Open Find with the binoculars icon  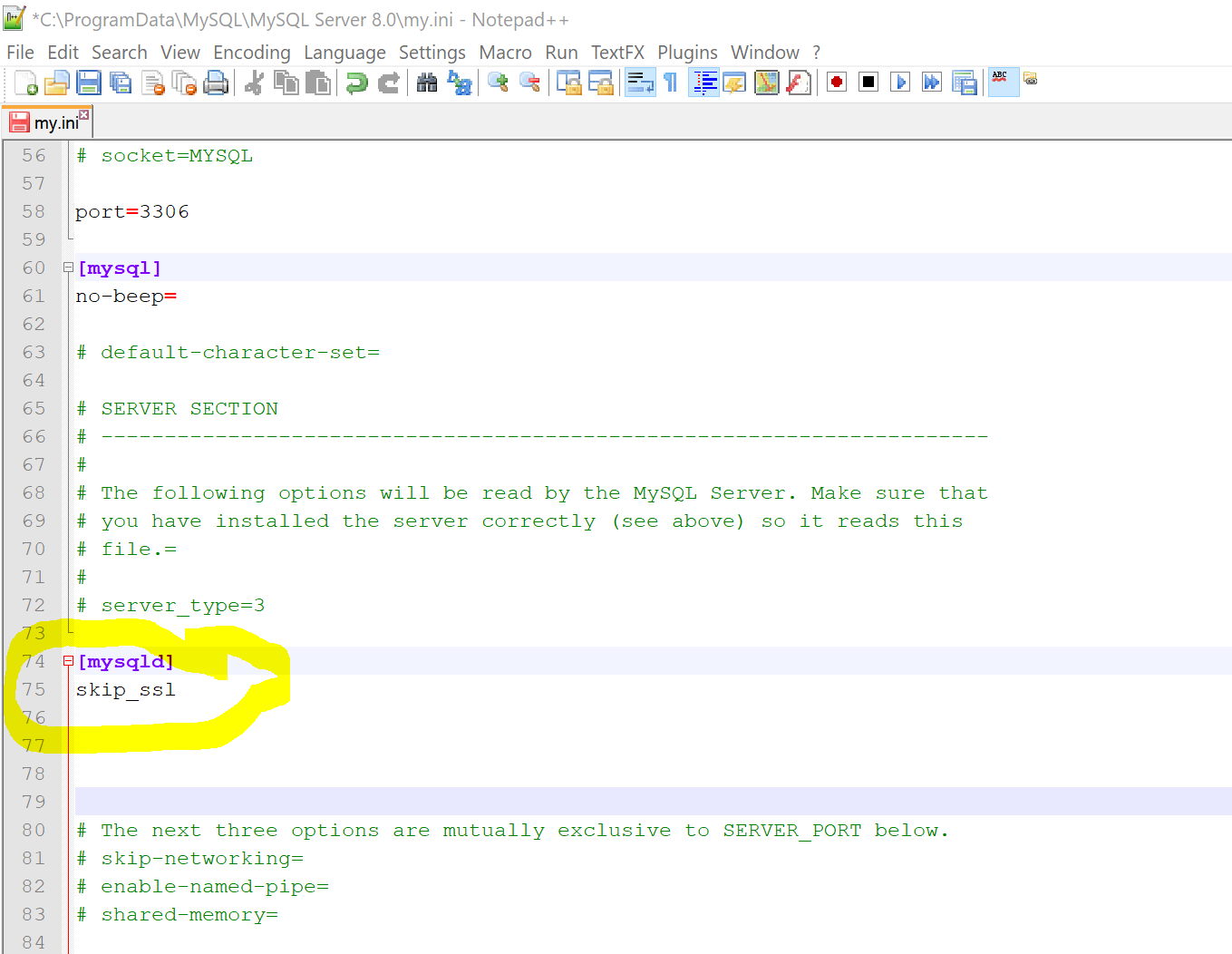point(427,83)
